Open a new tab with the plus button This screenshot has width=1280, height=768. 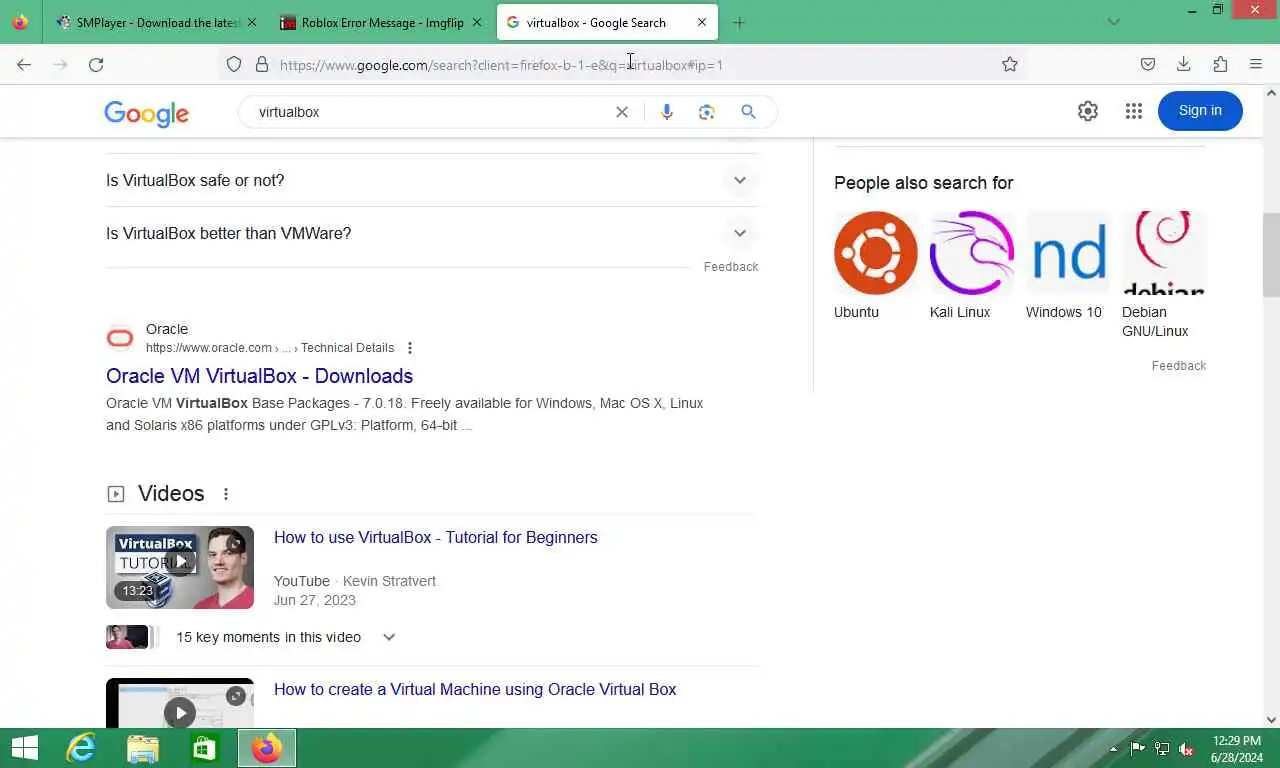click(739, 22)
